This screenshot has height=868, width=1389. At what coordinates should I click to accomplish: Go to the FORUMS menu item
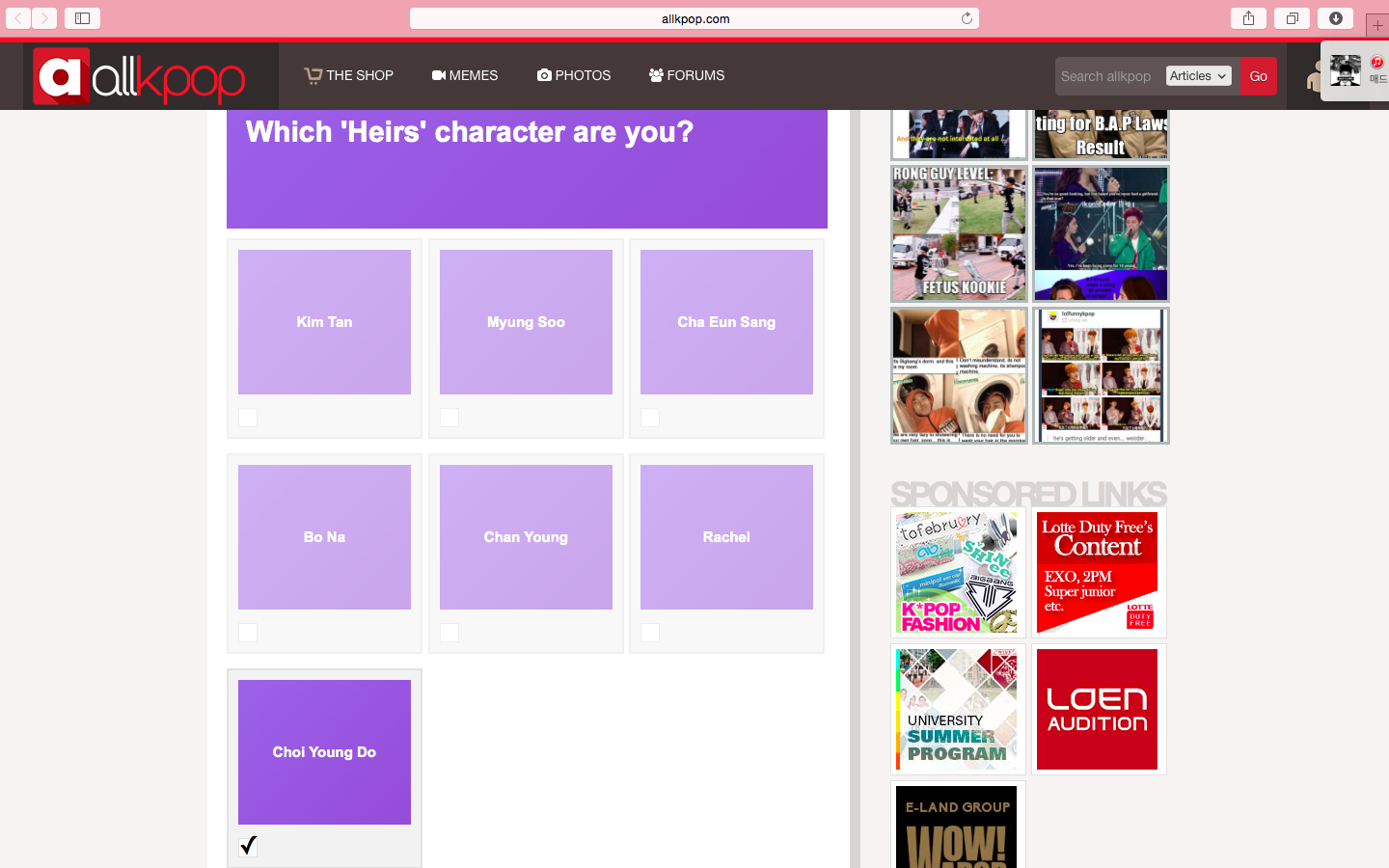coord(687,75)
